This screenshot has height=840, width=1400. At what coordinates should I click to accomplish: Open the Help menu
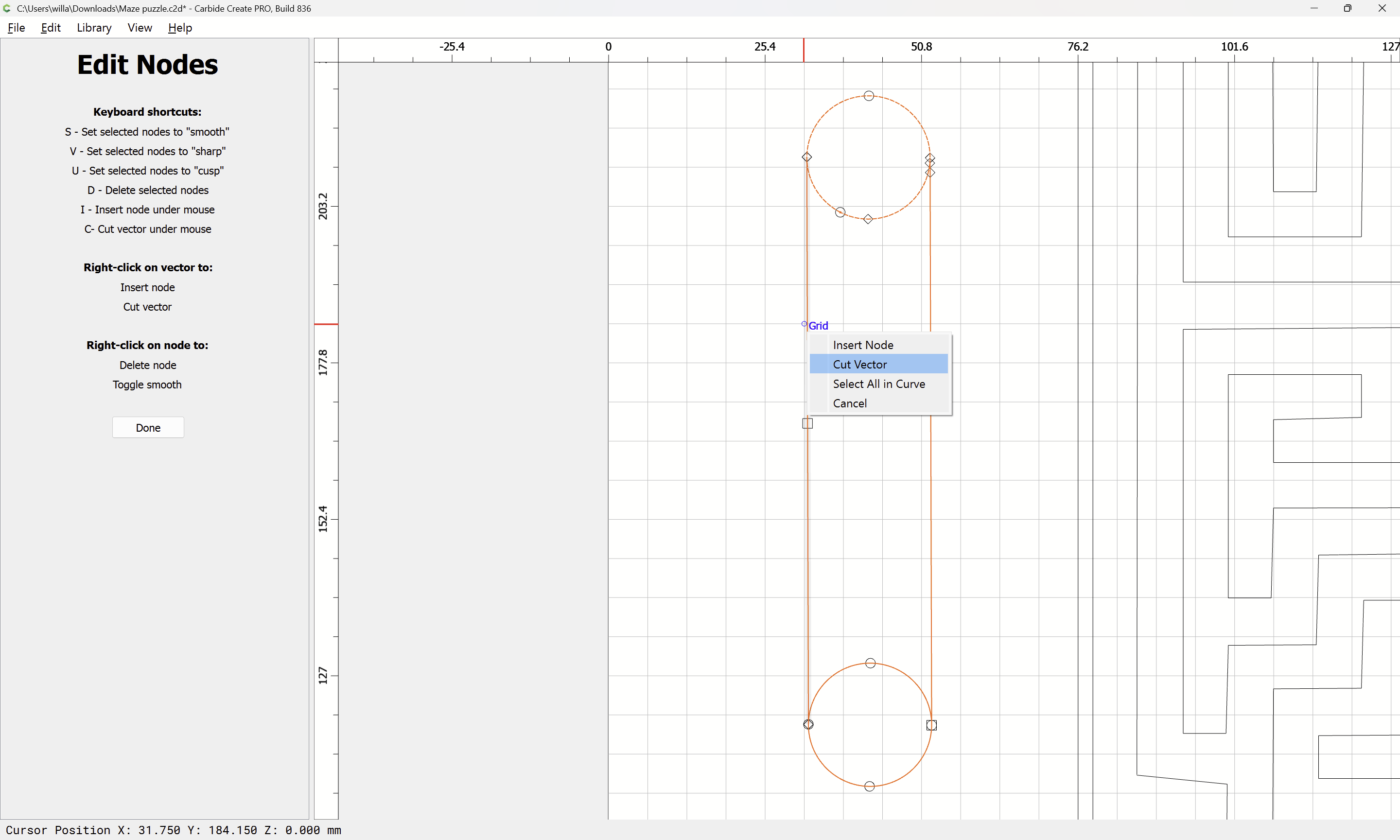(x=180, y=28)
